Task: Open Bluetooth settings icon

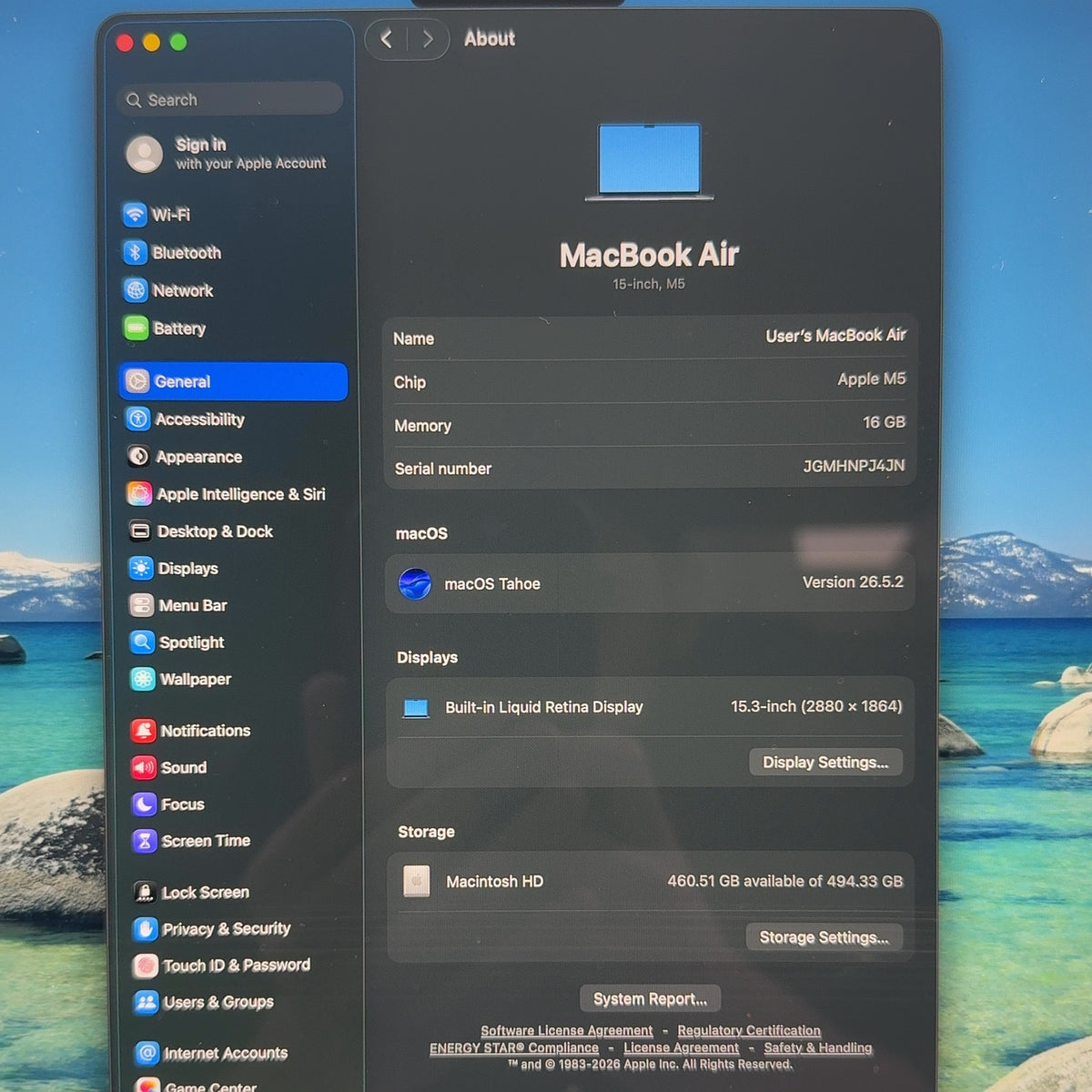Action: coord(135,252)
